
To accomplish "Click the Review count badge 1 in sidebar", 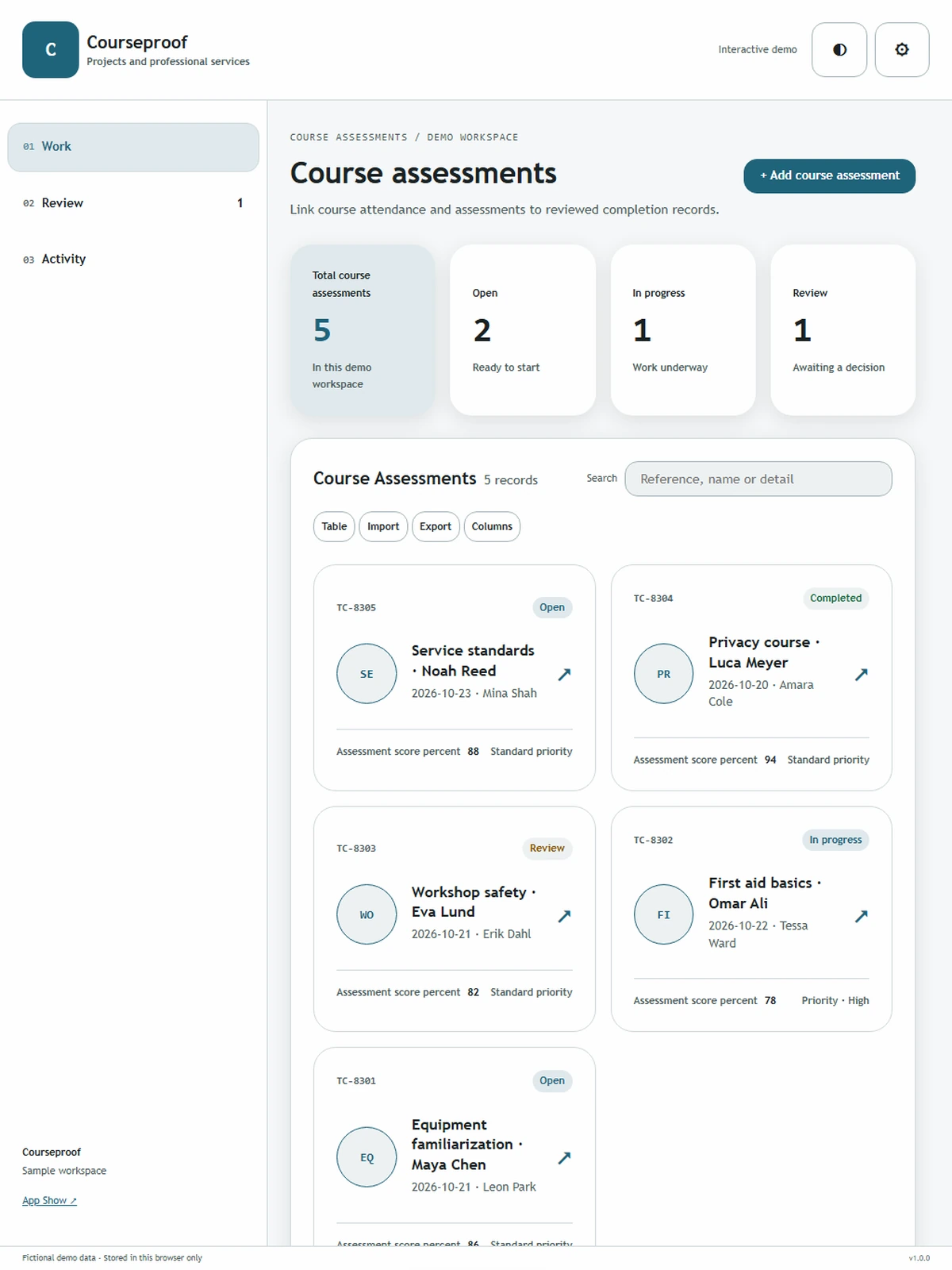I will click(240, 203).
